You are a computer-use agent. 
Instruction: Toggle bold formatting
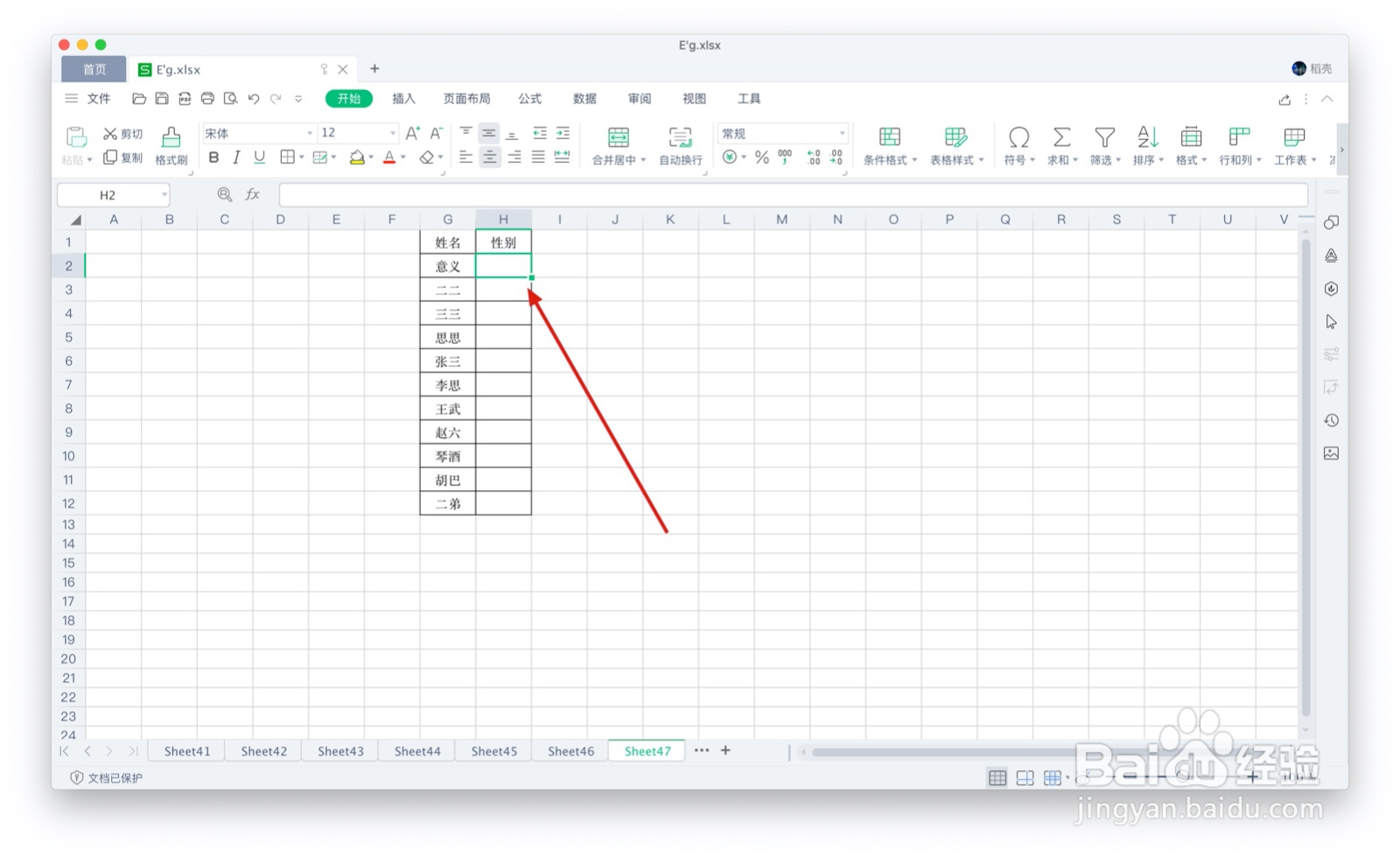[x=213, y=158]
